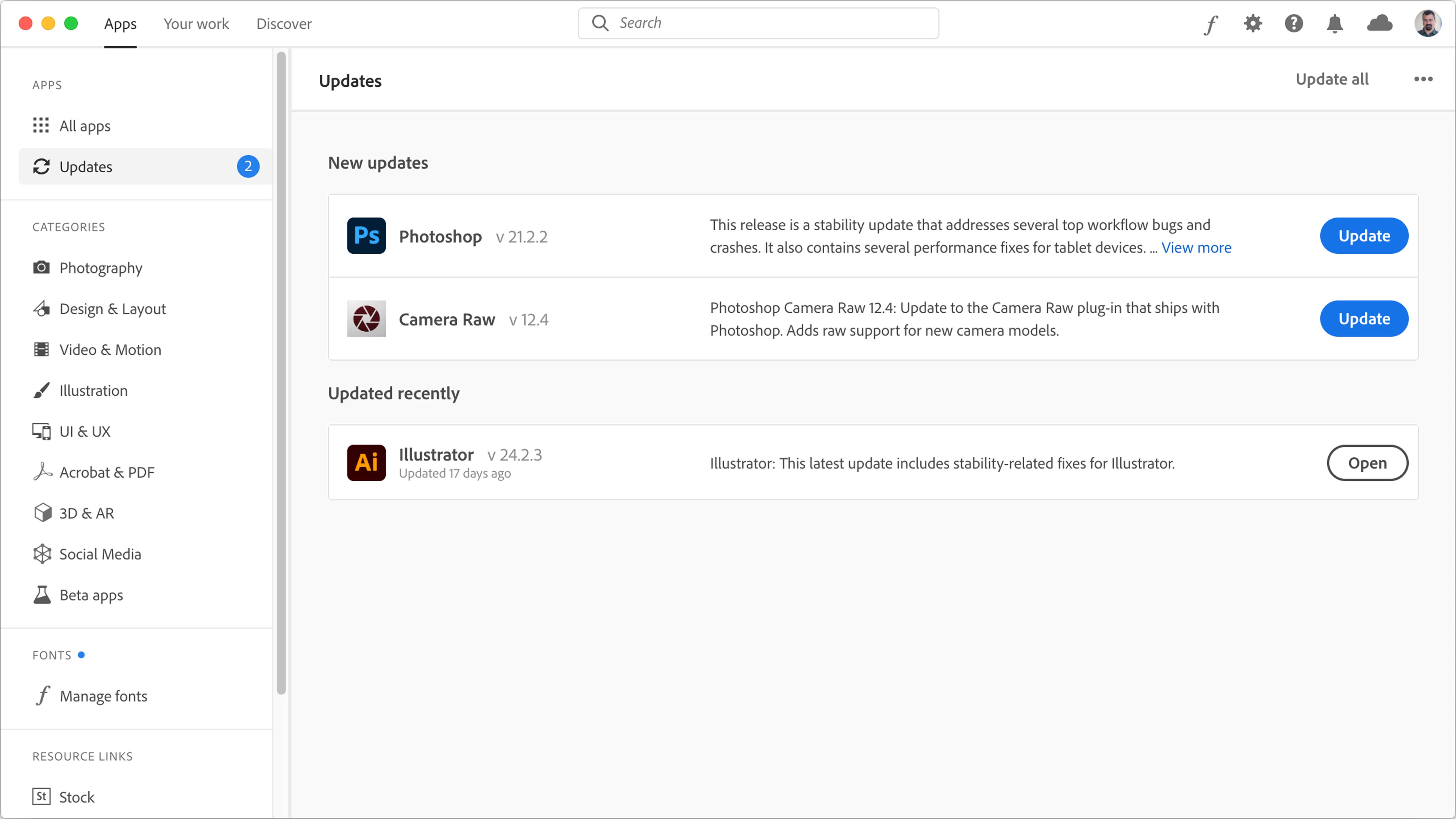This screenshot has height=819, width=1456.
Task: Open the Beta apps category
Action: [x=146, y=595]
